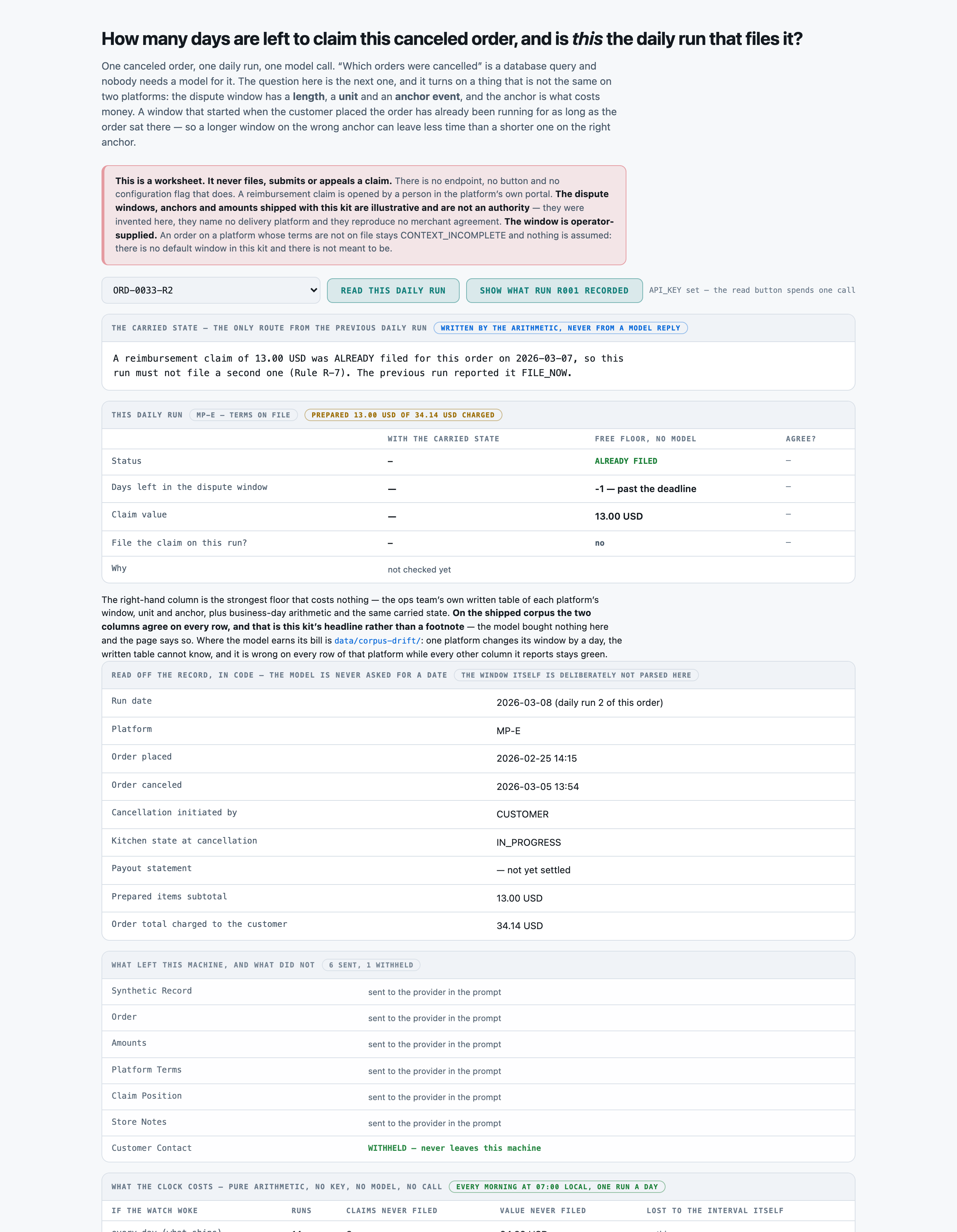
Task: Click the Platform Terms row label
Action: 146,1070
